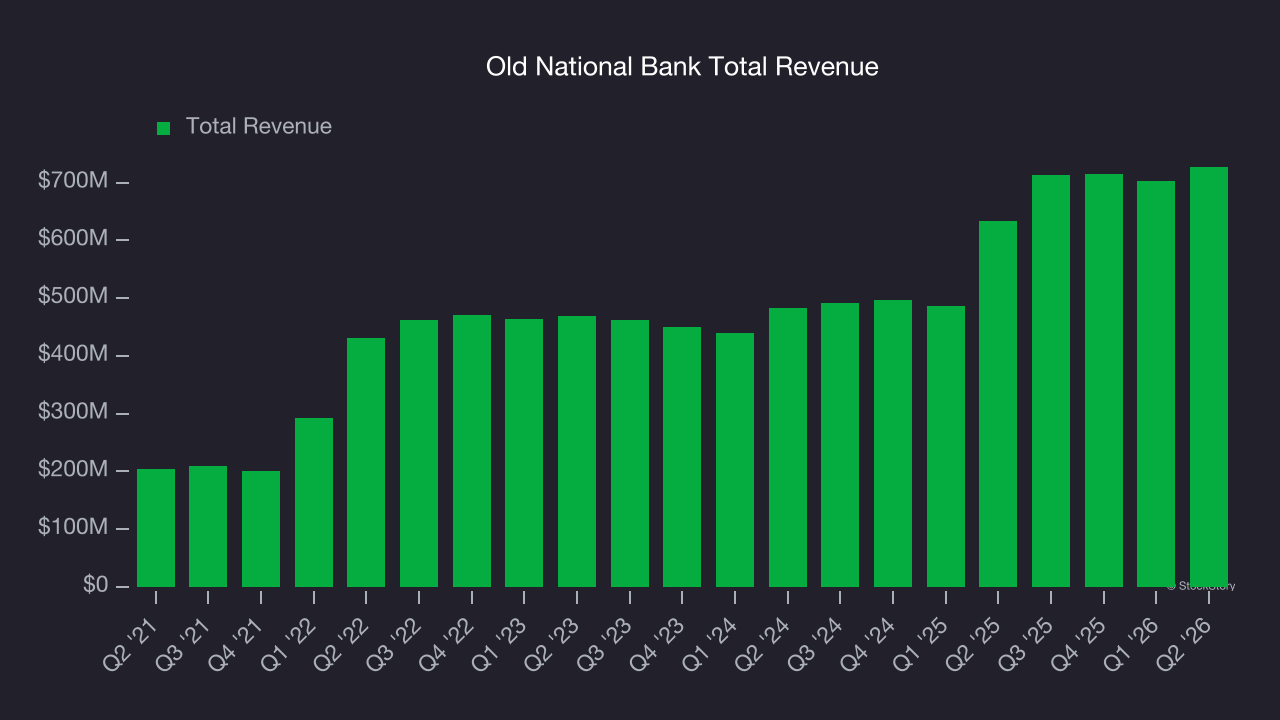
Task: Click the $400M y-axis label
Action: [73, 354]
